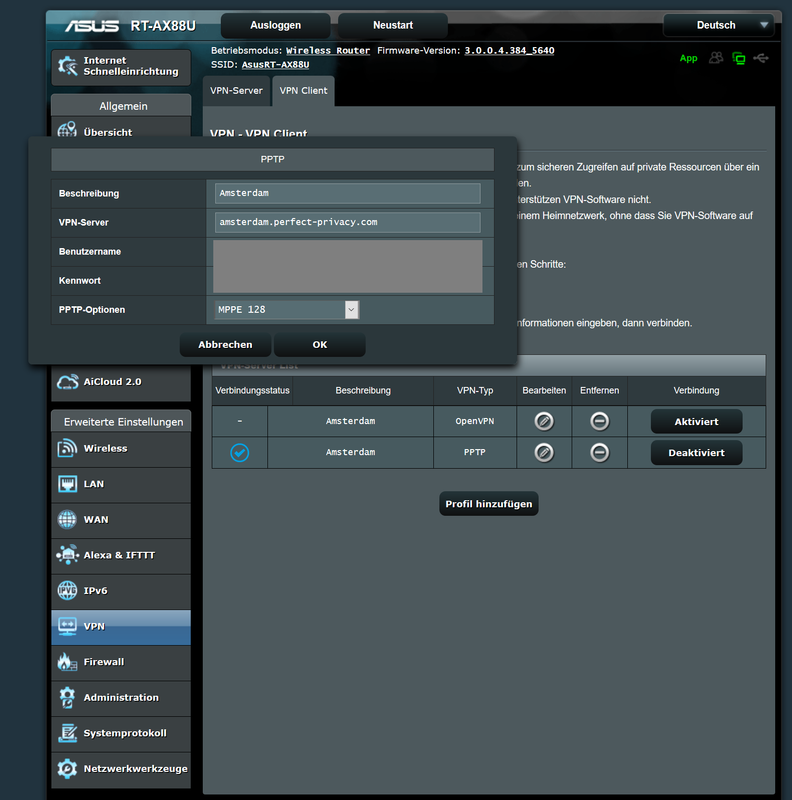Remove the OpenVPN Amsterdam profile
This screenshot has height=800, width=792.
click(600, 421)
